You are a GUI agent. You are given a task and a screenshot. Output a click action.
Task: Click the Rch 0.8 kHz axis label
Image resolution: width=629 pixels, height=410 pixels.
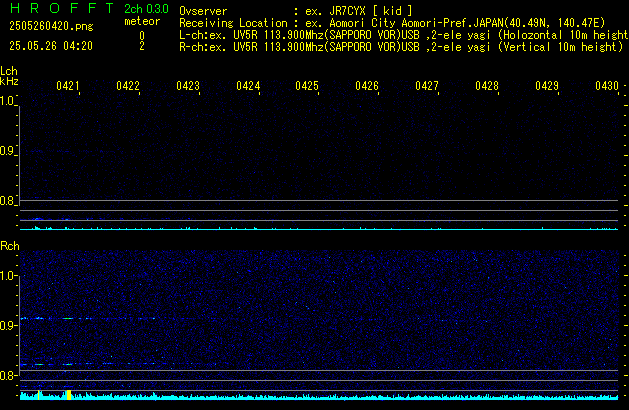[x=7, y=375]
